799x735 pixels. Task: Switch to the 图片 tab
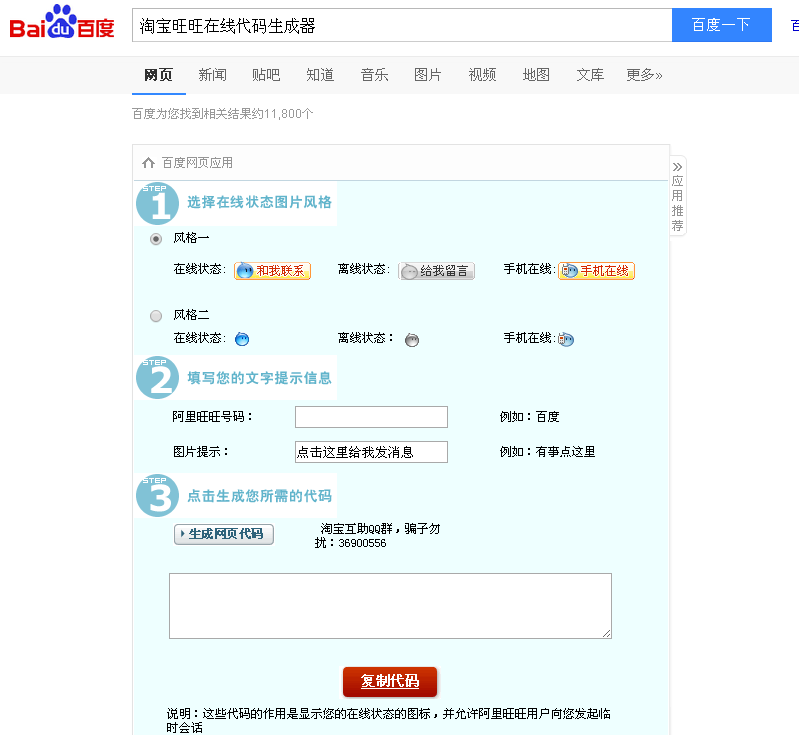[428, 75]
